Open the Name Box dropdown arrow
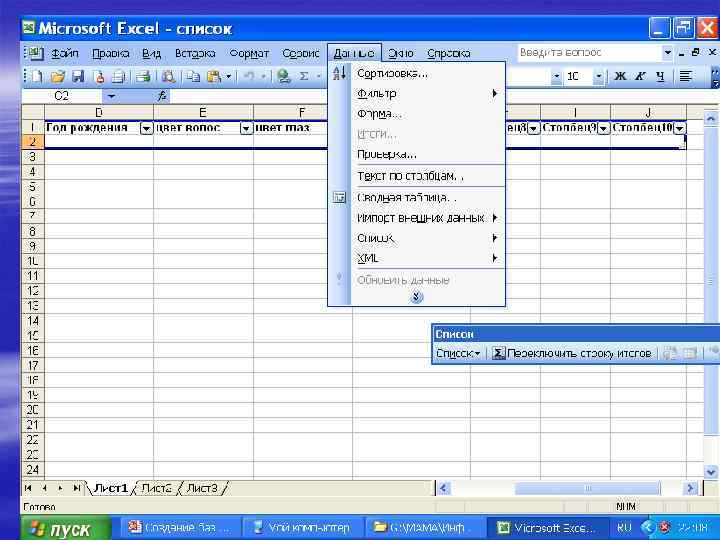Screen dimensions: 720x540 click(111, 96)
